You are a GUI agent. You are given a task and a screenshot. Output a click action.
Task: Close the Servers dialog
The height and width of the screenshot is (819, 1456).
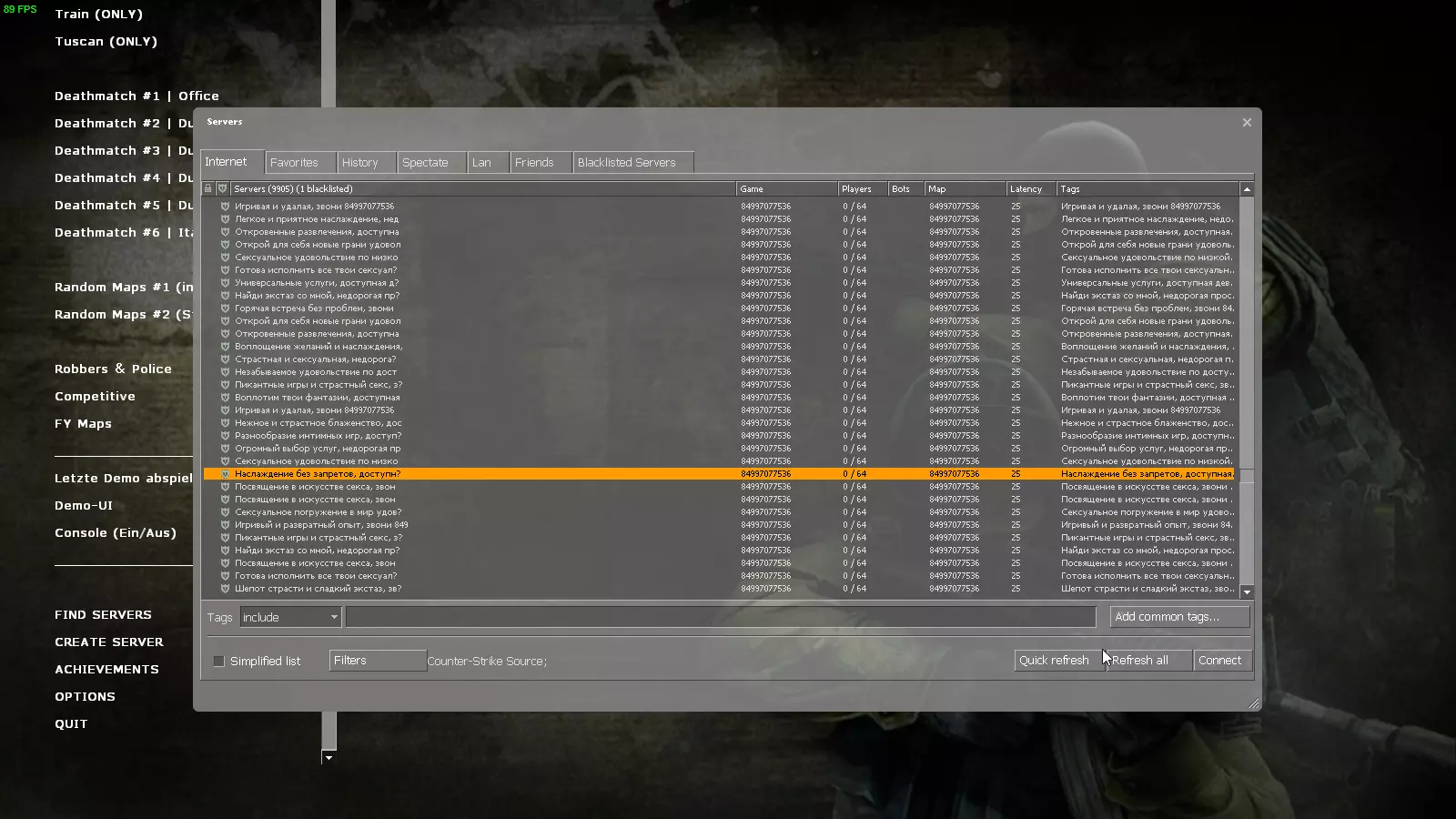[x=1247, y=123]
